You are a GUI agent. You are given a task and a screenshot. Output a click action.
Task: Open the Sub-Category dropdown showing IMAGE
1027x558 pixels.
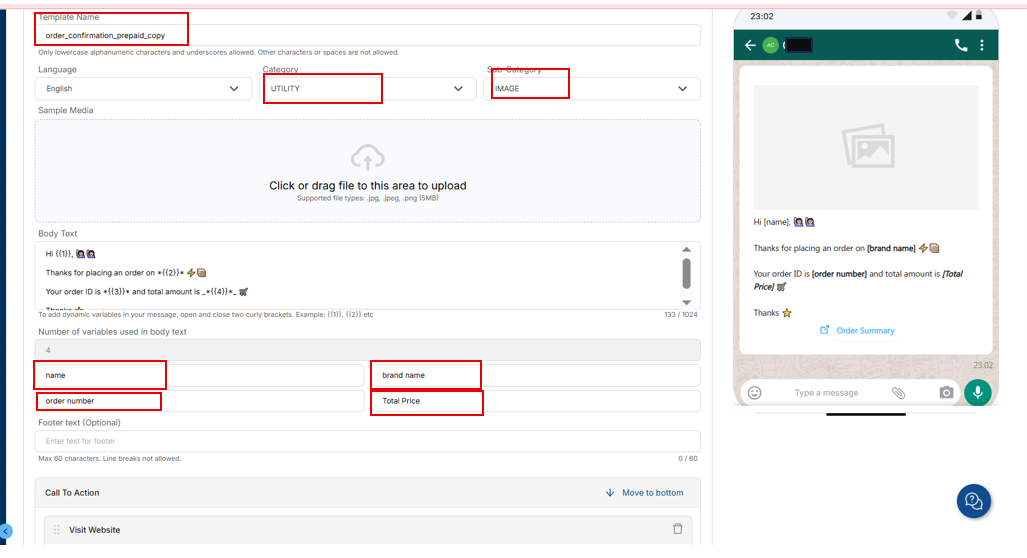coord(592,88)
